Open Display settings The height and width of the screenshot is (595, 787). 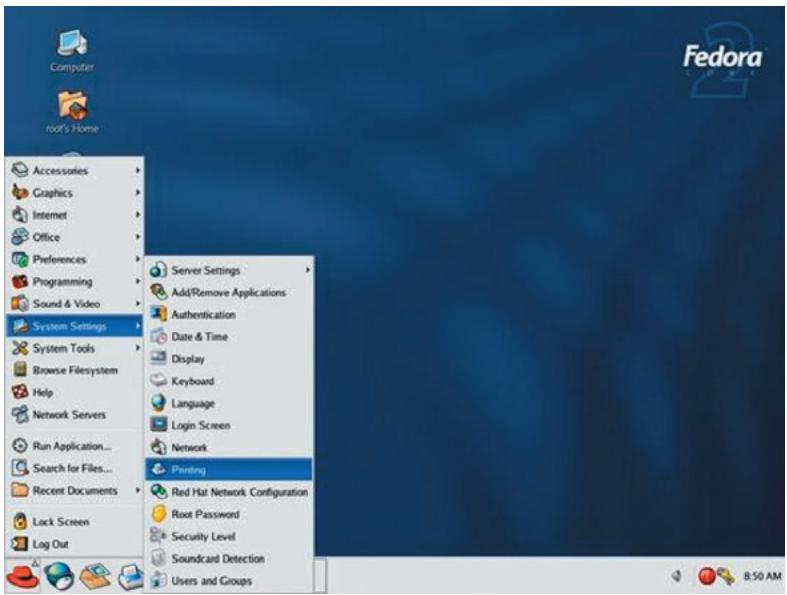229,359
